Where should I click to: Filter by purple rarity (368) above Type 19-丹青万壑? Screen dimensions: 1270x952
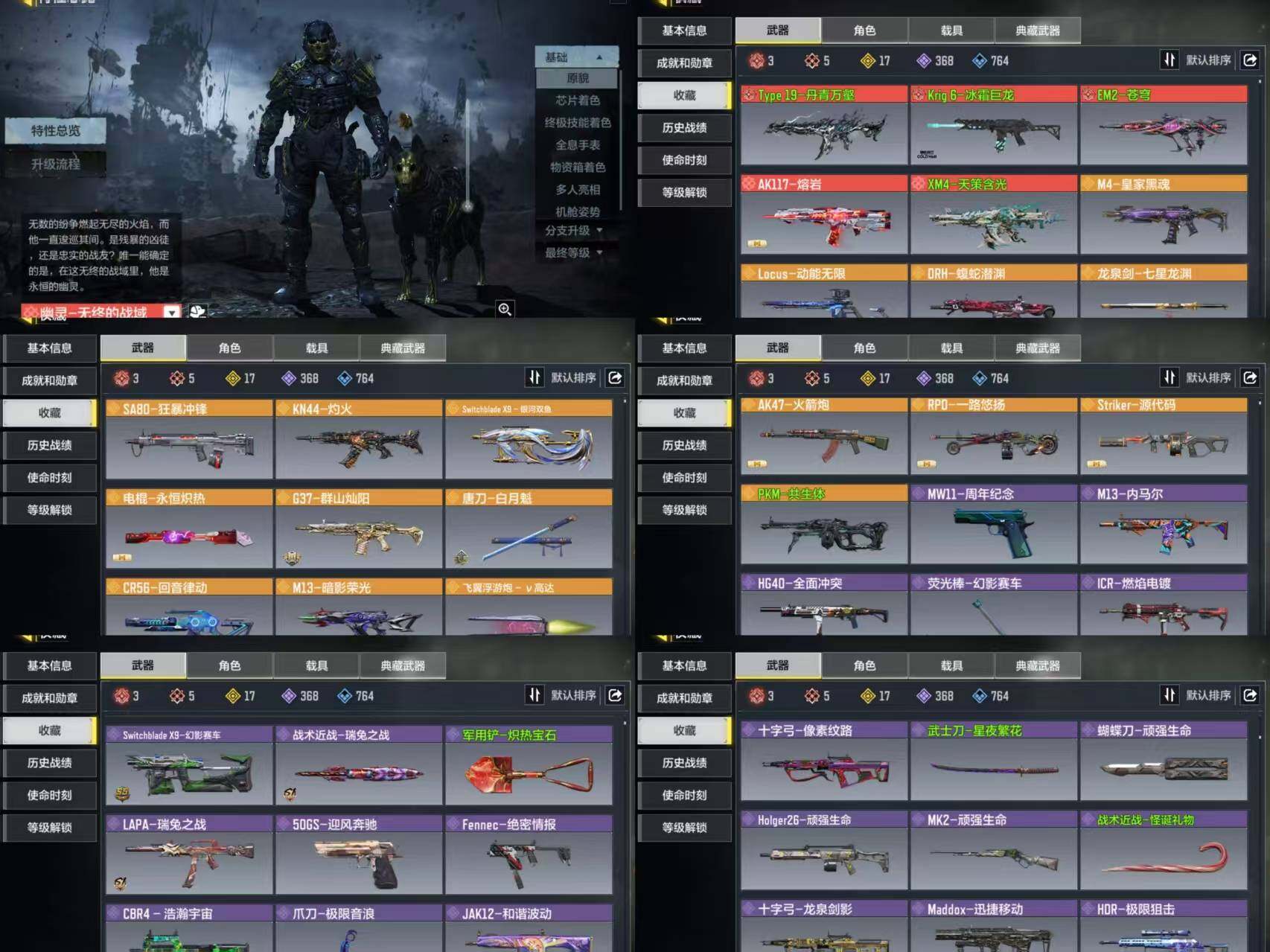coord(935,61)
